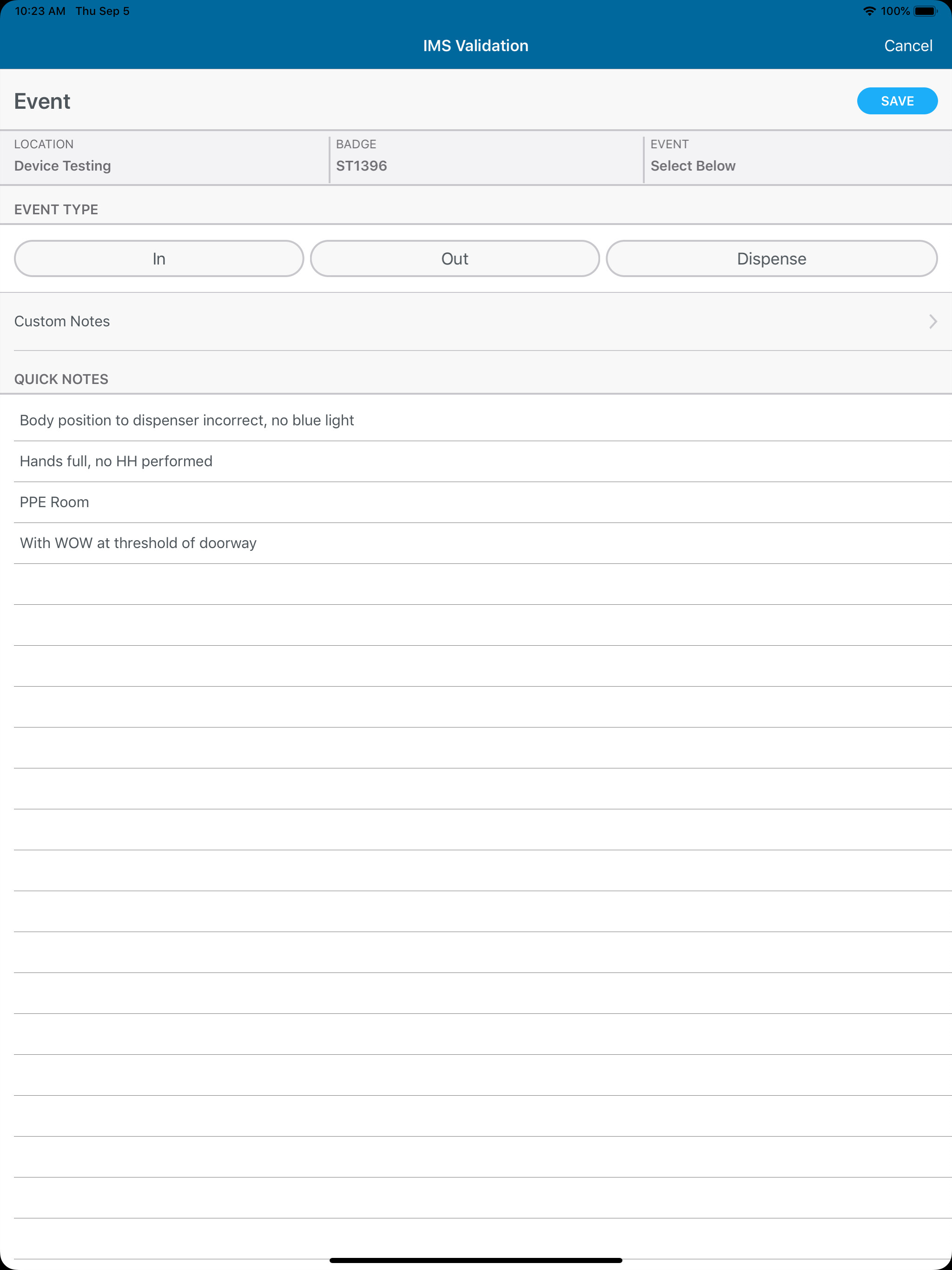Tap the Cancel button in header
Screen dimensions: 952x1270
pyautogui.click(x=908, y=46)
